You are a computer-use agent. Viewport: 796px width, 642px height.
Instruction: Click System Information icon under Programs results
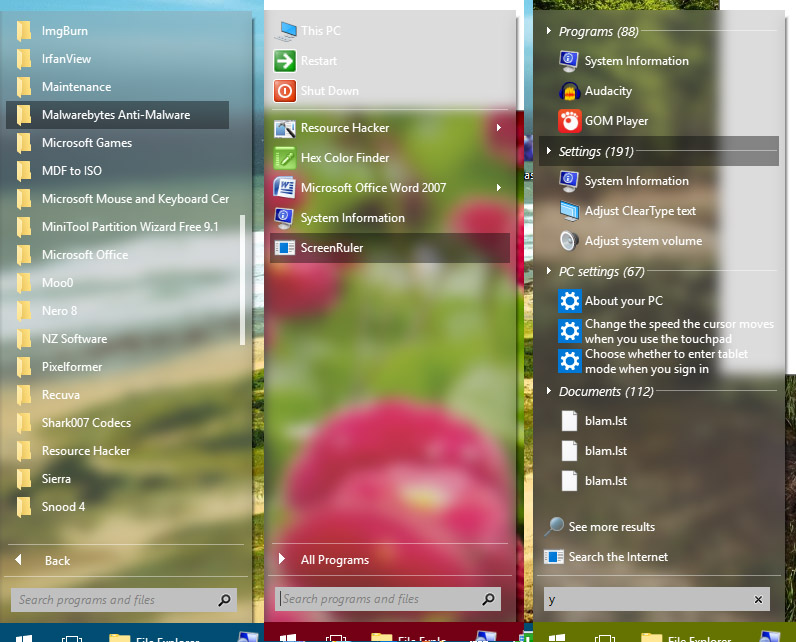(569, 61)
